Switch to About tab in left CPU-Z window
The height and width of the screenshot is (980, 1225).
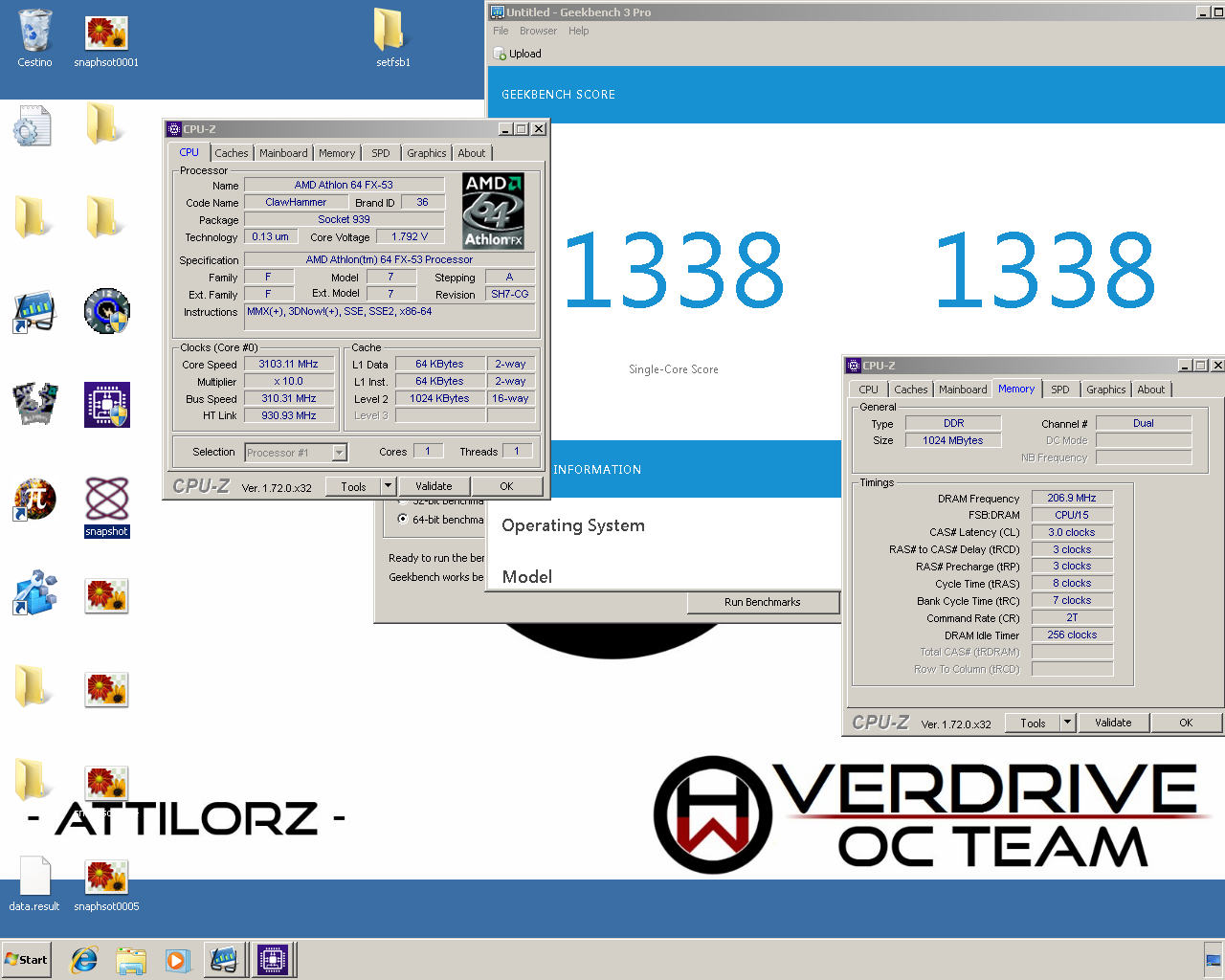pyautogui.click(x=471, y=153)
